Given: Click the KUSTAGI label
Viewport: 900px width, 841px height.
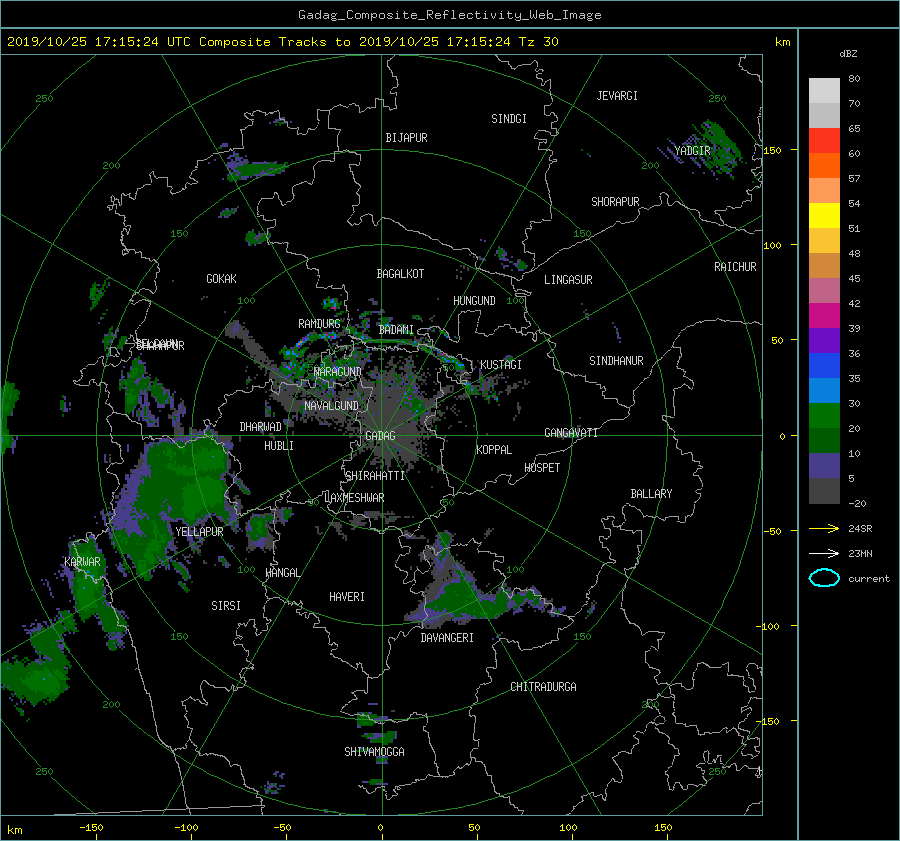Looking at the screenshot, I should (501, 365).
